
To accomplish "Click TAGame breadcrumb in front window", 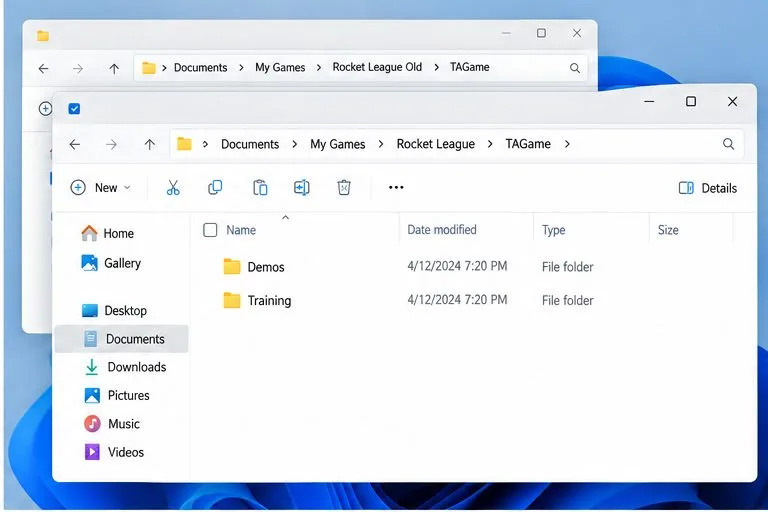I will pyautogui.click(x=528, y=144).
